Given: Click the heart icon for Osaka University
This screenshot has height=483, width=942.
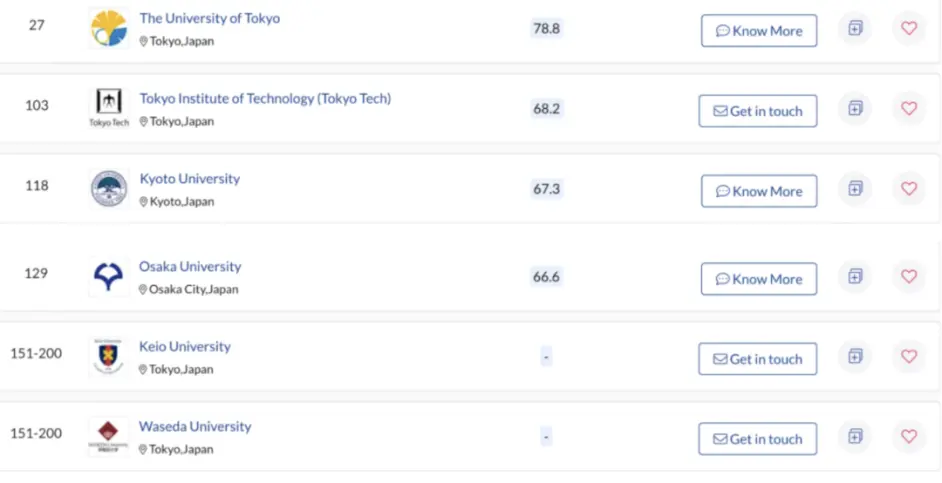Looking at the screenshot, I should [909, 276].
